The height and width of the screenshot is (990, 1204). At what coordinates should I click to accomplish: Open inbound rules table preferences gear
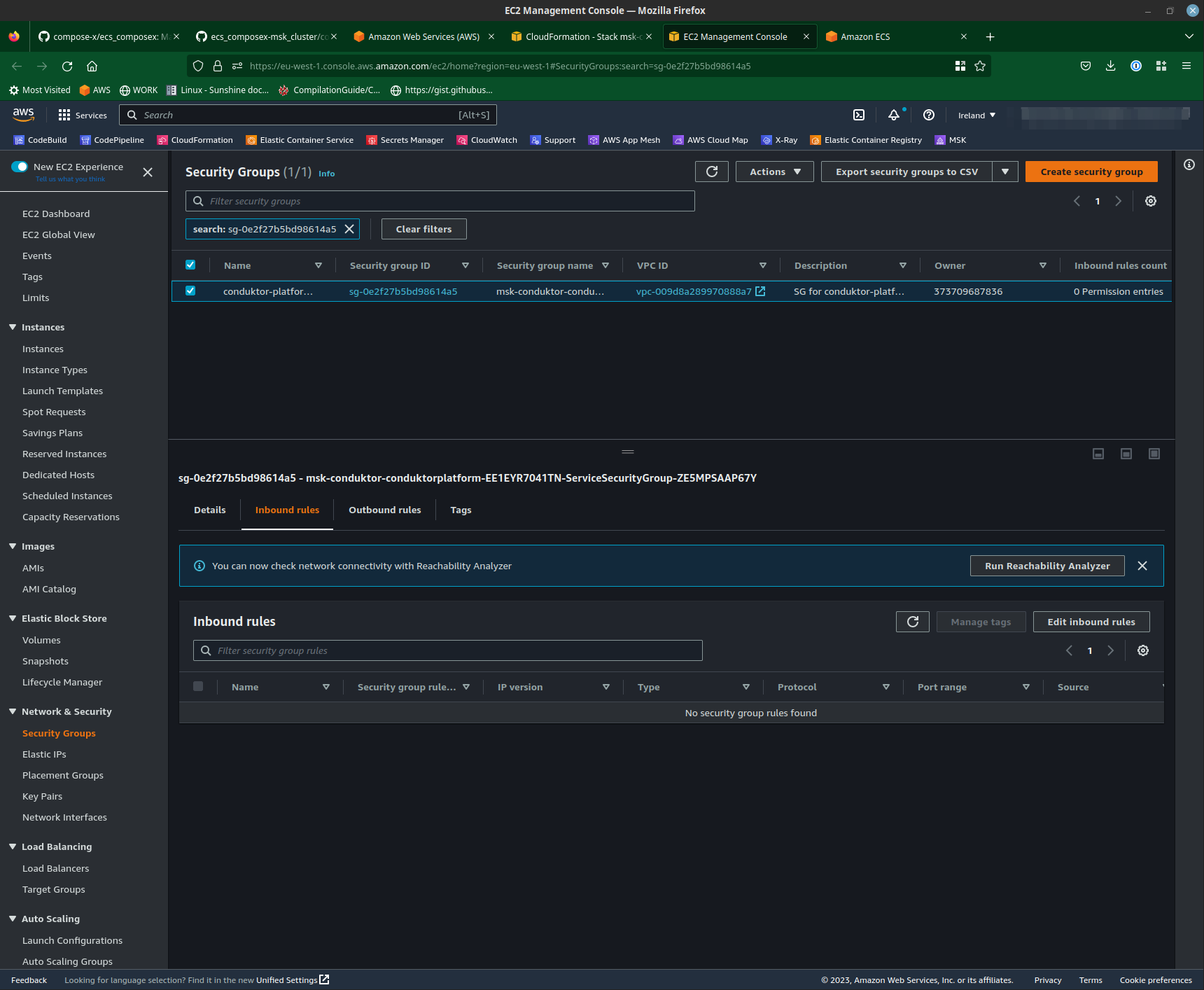(x=1143, y=650)
